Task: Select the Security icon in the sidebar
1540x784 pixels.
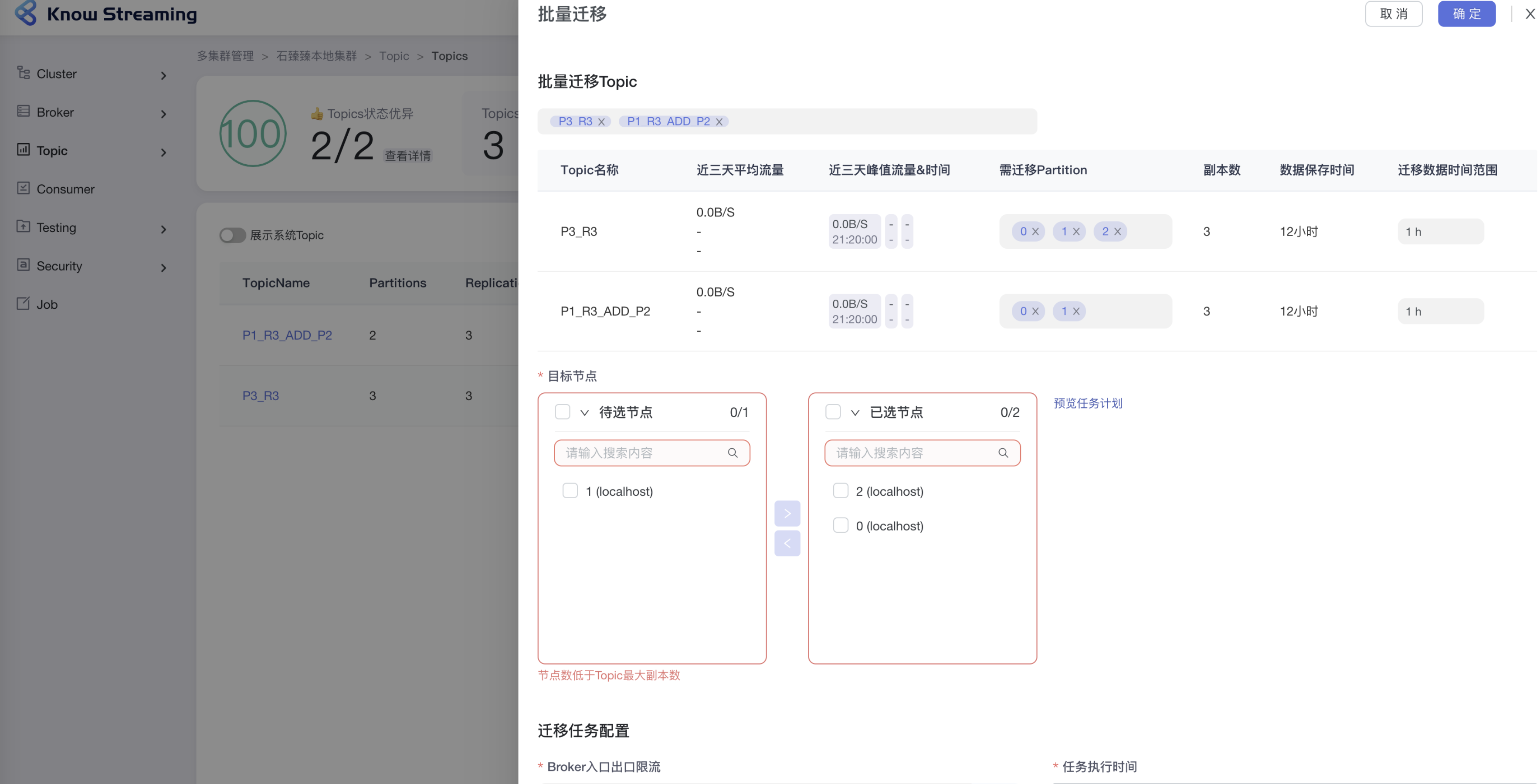Action: tap(24, 265)
